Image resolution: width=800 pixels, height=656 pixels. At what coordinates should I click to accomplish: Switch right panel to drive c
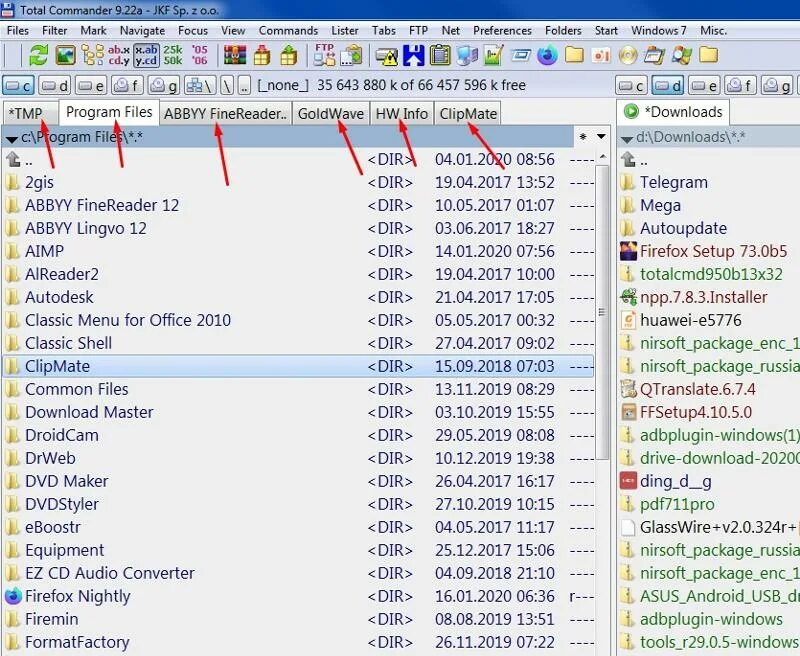click(632, 86)
